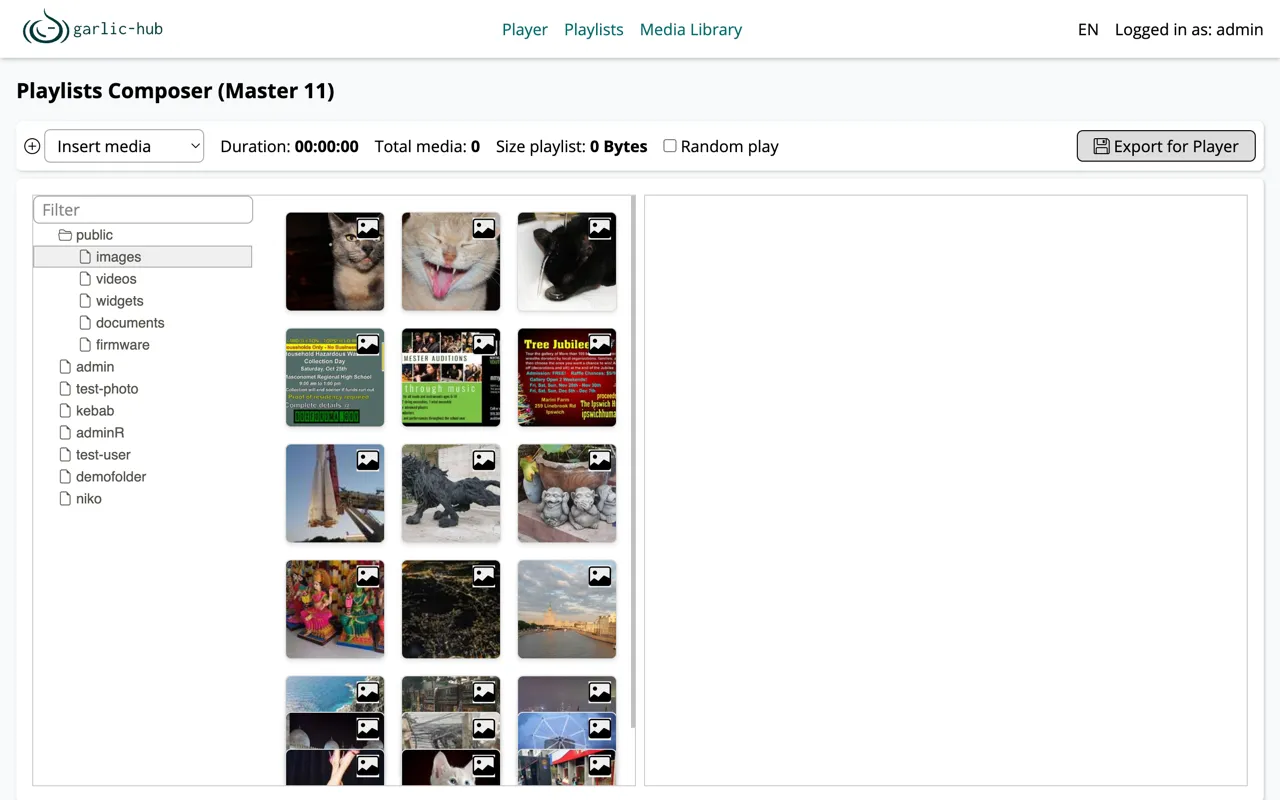1280x800 pixels.
Task: Click Export for Player button
Action: (x=1166, y=146)
